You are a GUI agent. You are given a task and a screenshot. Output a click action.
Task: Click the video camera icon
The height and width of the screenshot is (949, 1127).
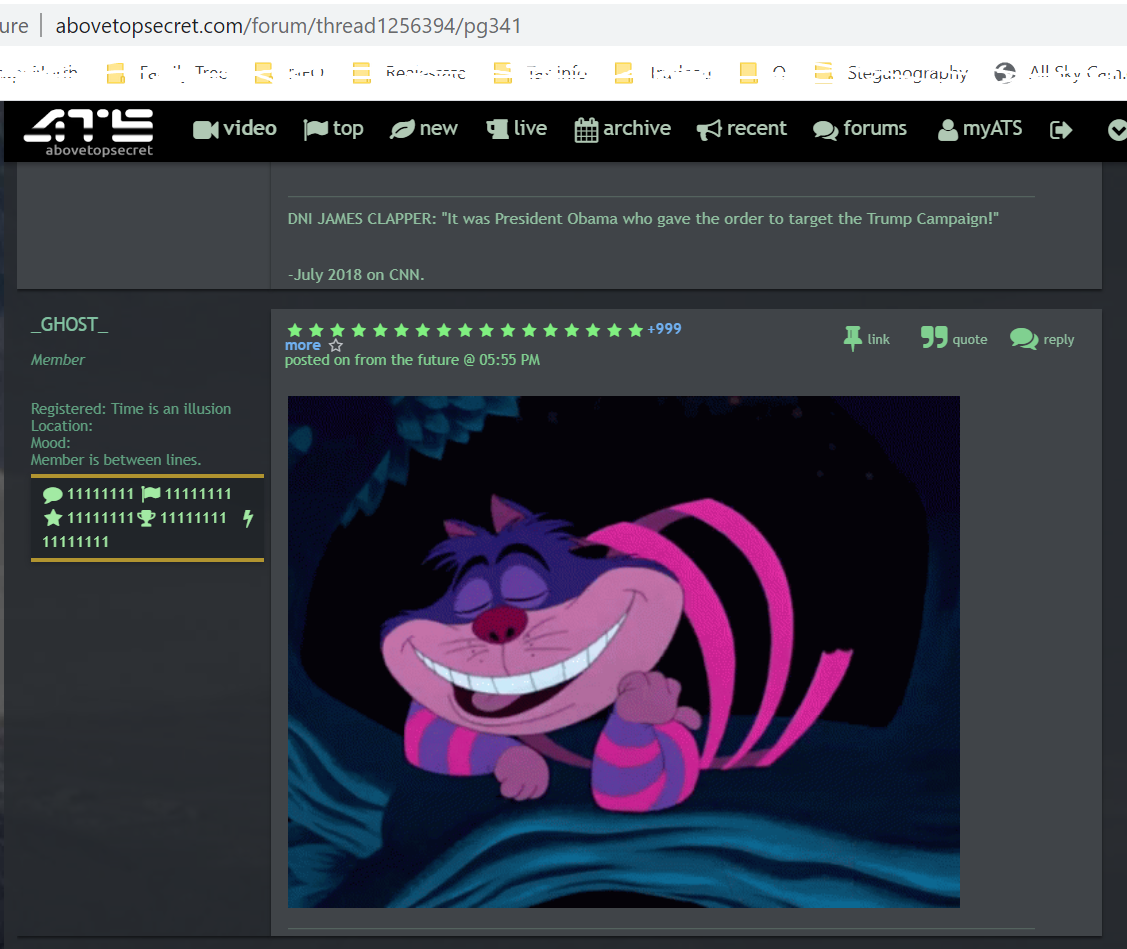(x=206, y=130)
